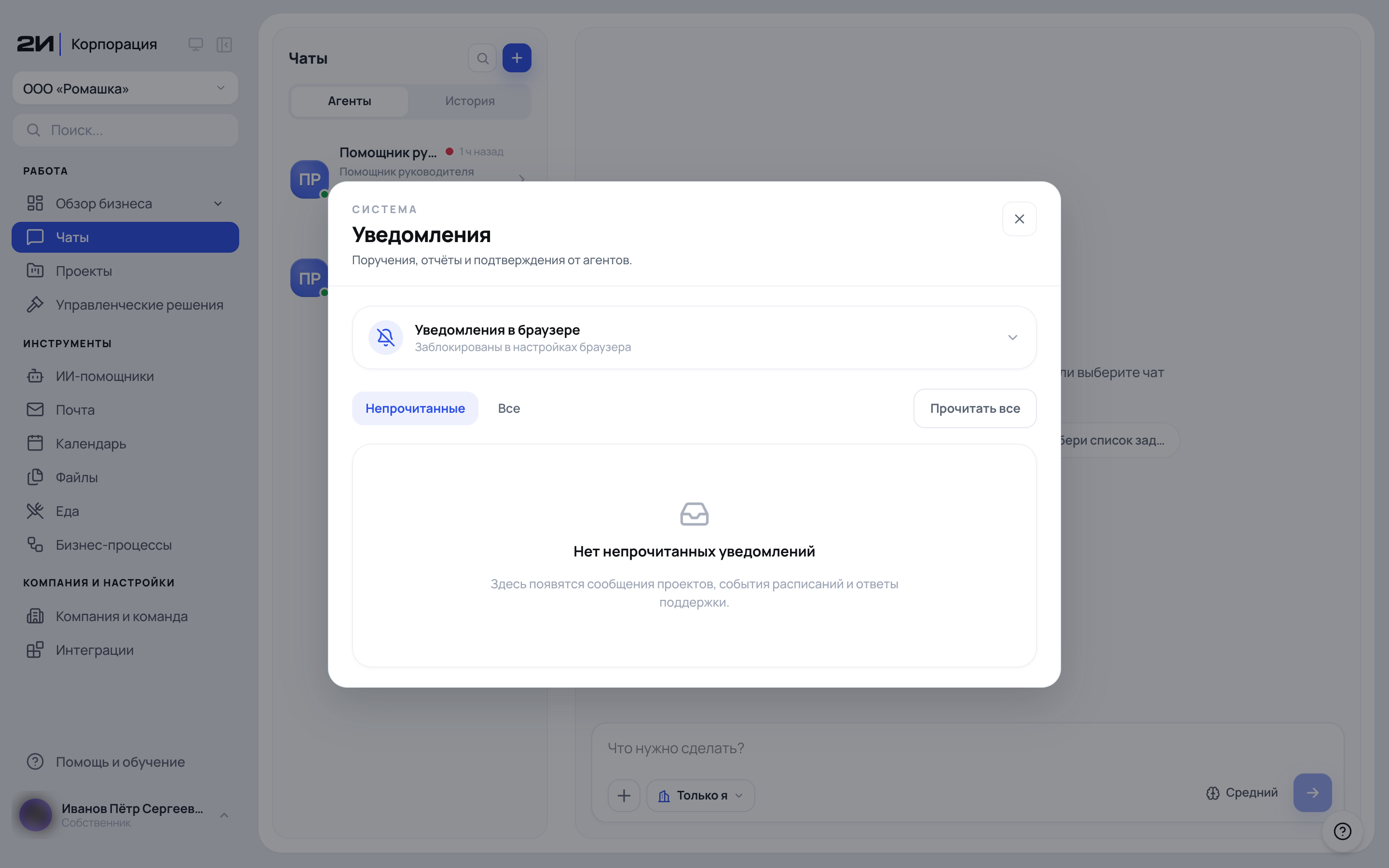Click the attach plus button in composer
The image size is (1389, 868).
point(624,795)
